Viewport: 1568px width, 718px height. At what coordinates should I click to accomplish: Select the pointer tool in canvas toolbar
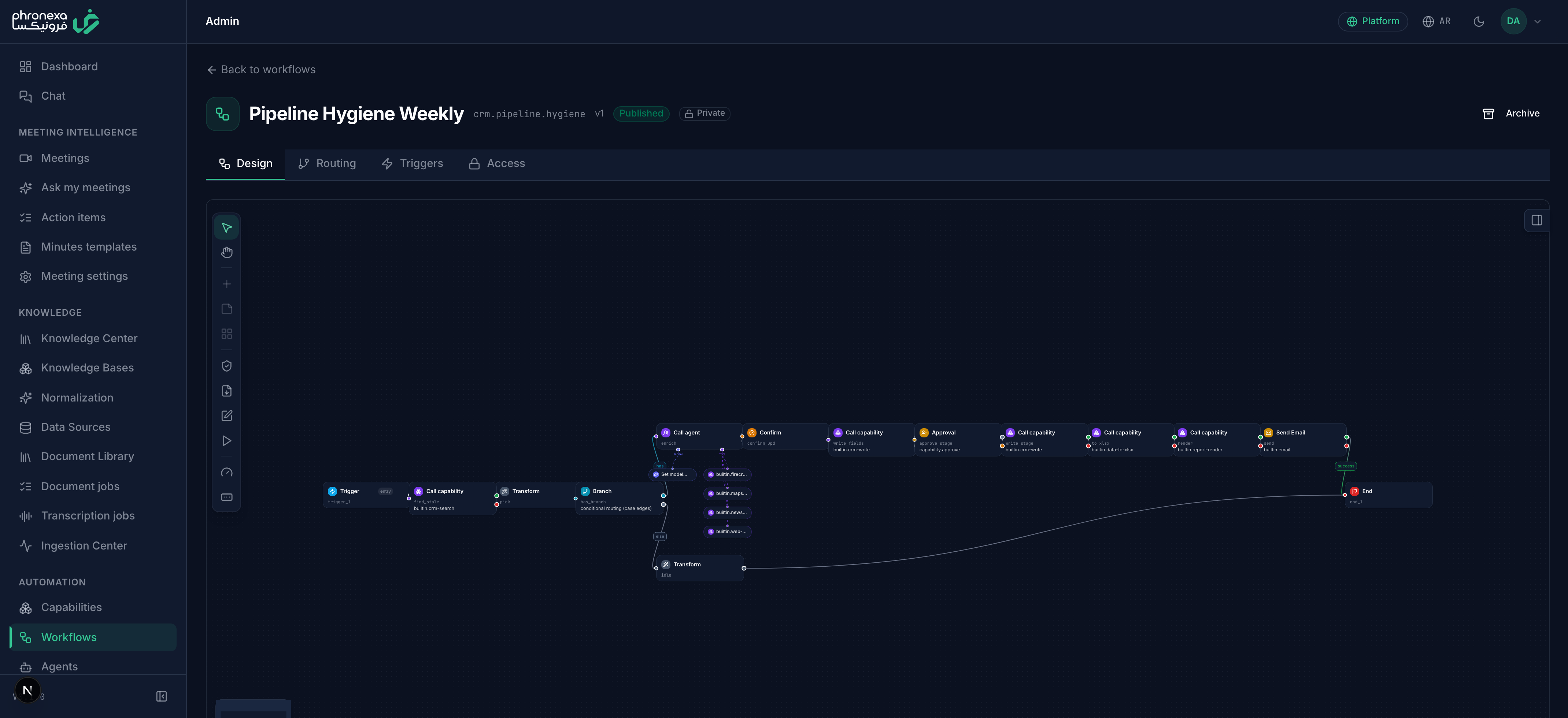pos(226,227)
